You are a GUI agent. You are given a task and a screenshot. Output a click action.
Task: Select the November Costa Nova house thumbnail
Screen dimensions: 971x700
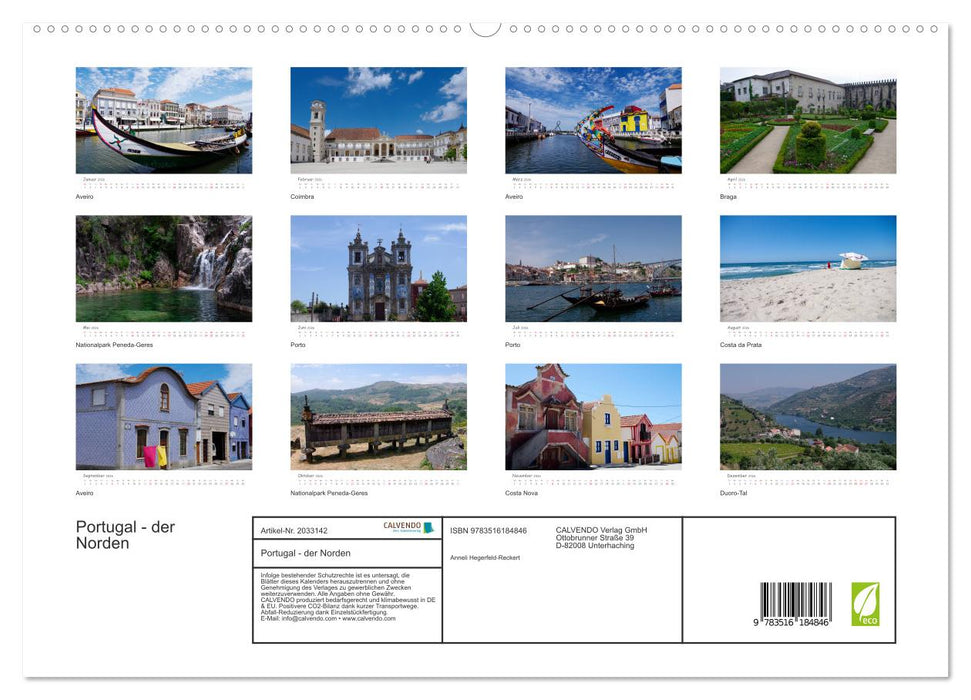(x=593, y=418)
